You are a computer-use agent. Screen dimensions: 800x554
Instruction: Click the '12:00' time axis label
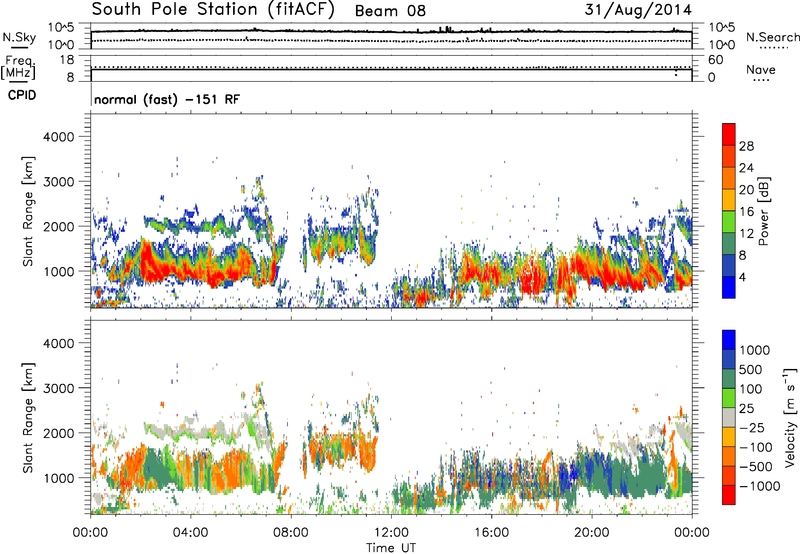[391, 533]
